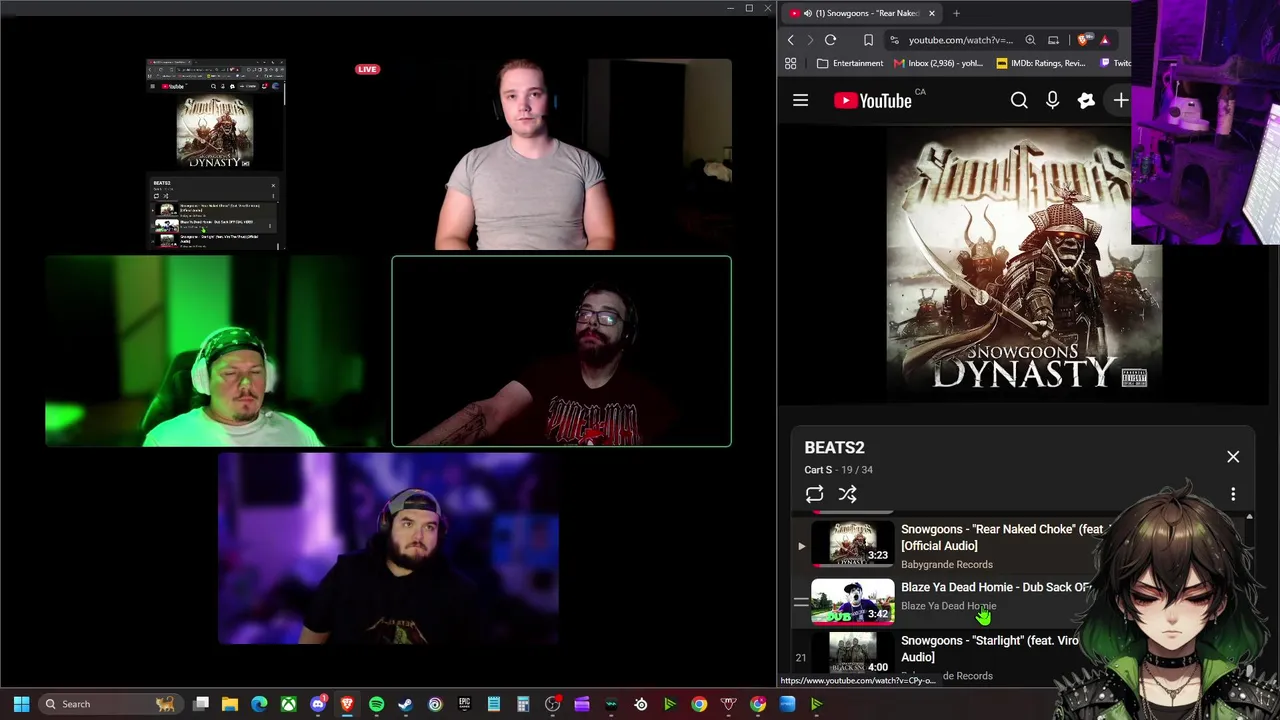
Task: Open File Explorer from taskbar
Action: pyautogui.click(x=230, y=704)
